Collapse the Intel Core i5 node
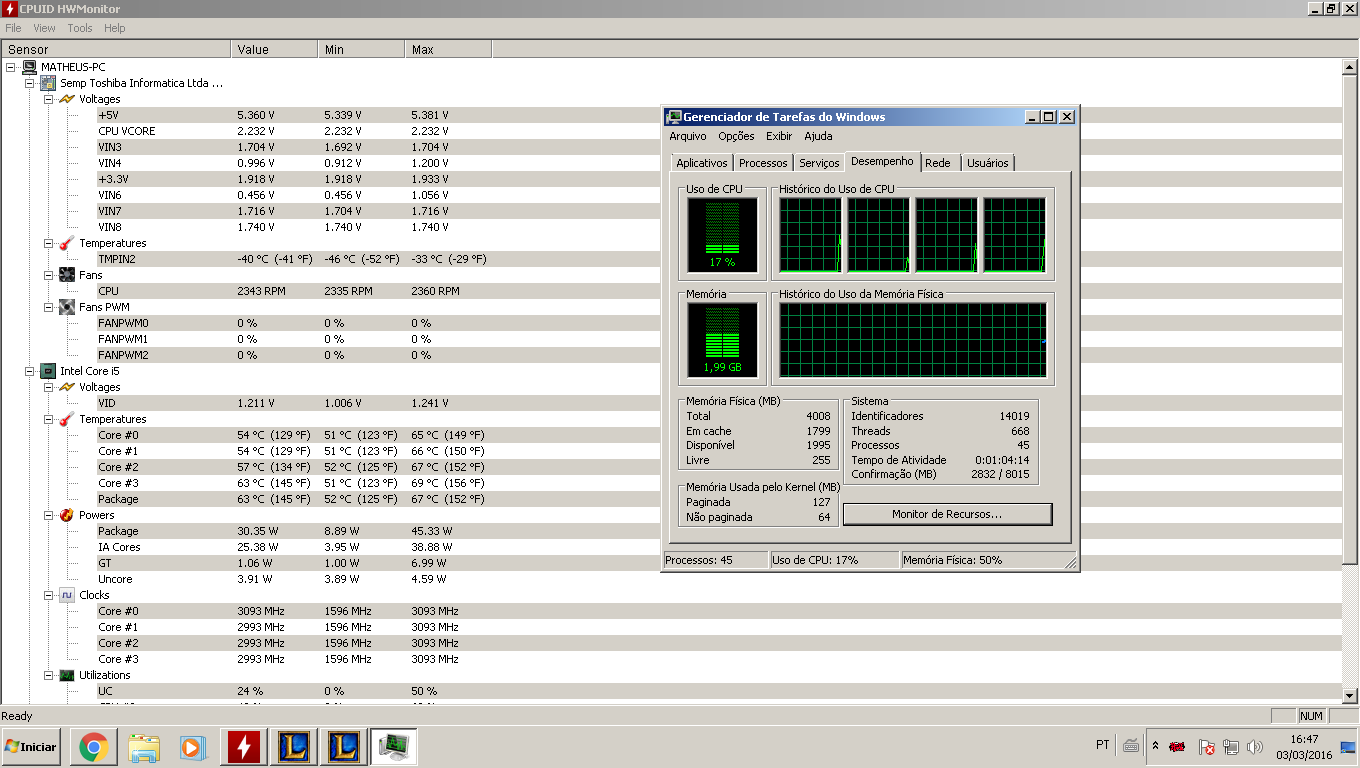The height and width of the screenshot is (768, 1360). click(30, 371)
